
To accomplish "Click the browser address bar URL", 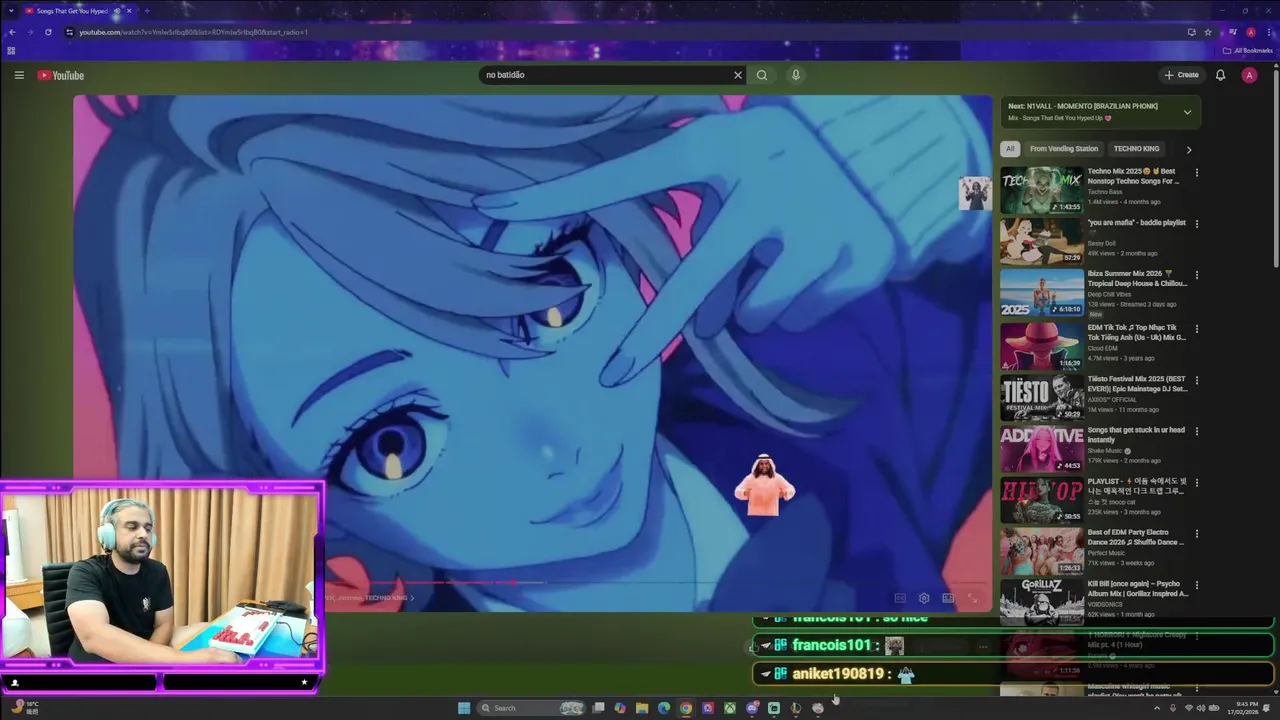I will [x=193, y=32].
